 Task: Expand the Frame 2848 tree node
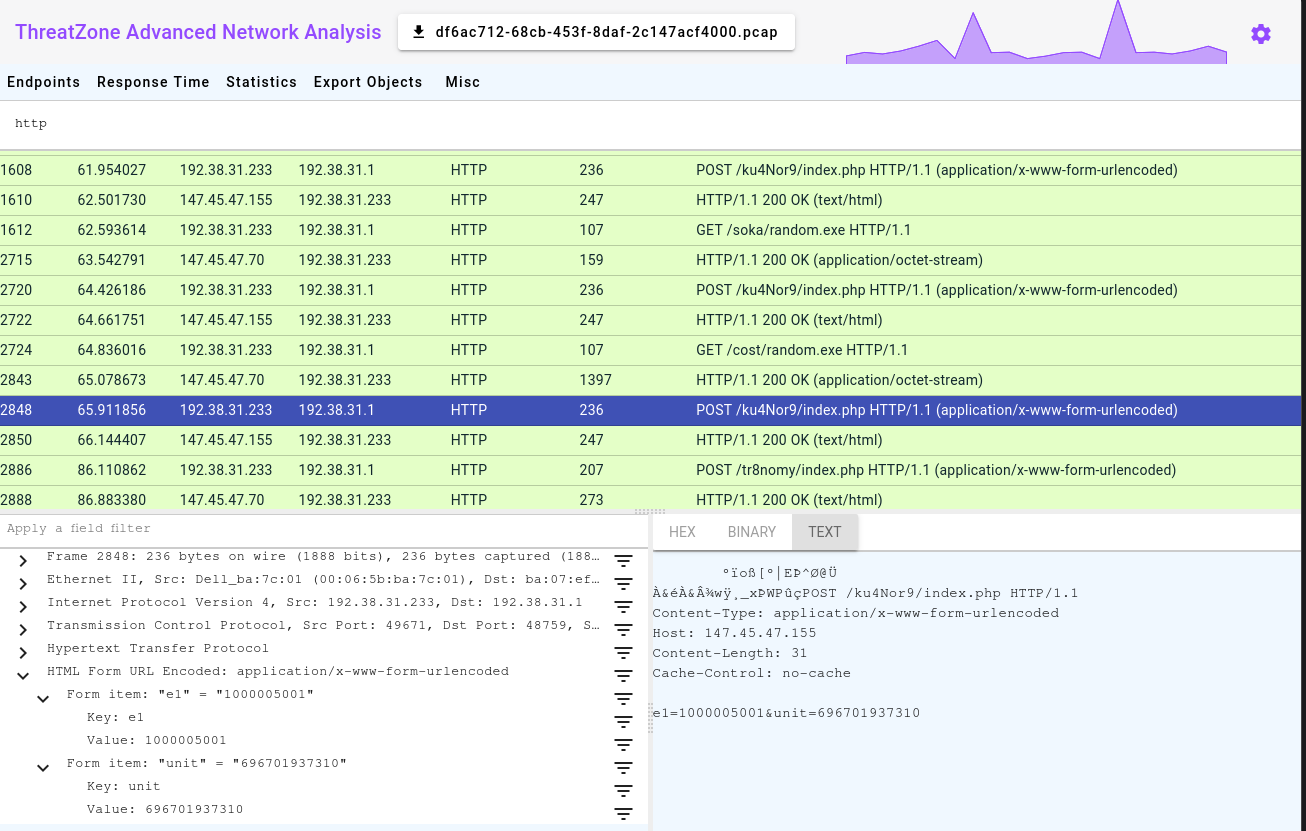[x=23, y=561]
